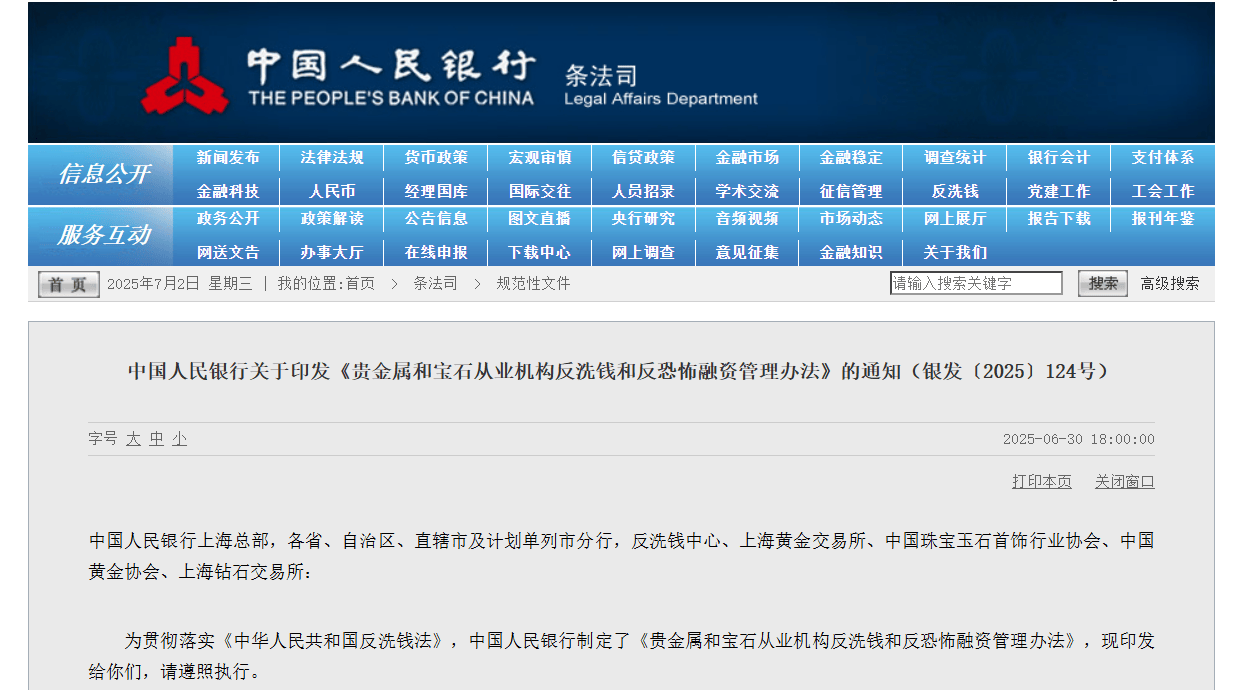1251x690 pixels.
Task: Open 图文直播 section
Action: point(540,219)
